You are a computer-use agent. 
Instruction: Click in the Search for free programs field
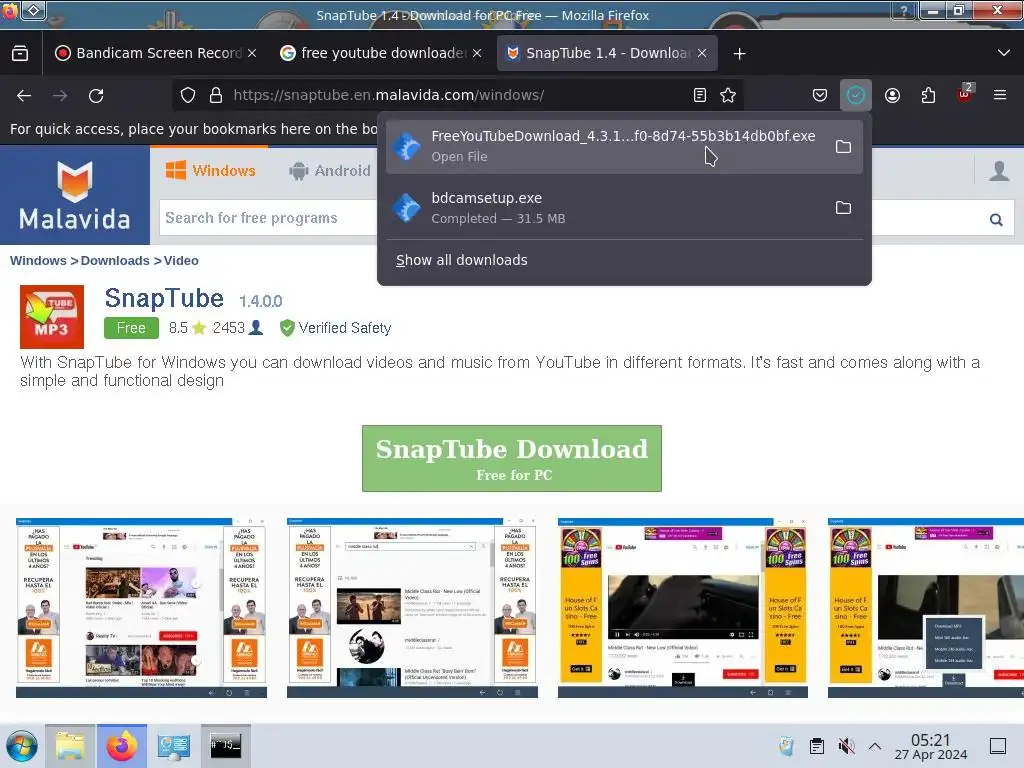click(268, 218)
